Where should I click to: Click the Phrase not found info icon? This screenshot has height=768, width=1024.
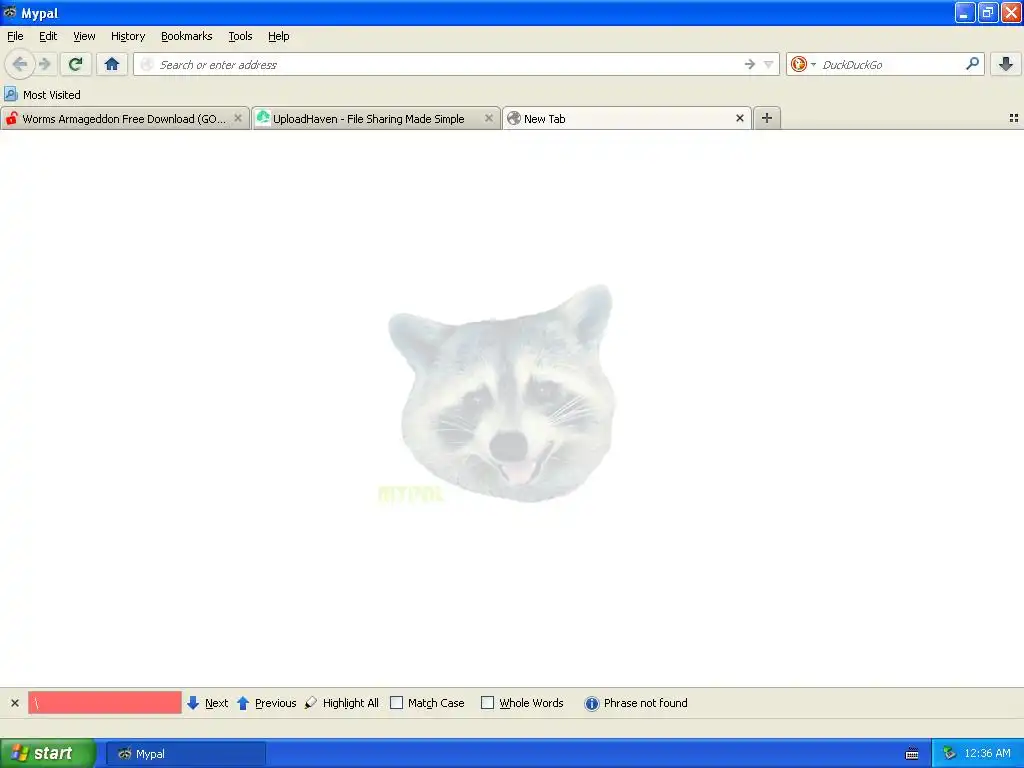[592, 703]
